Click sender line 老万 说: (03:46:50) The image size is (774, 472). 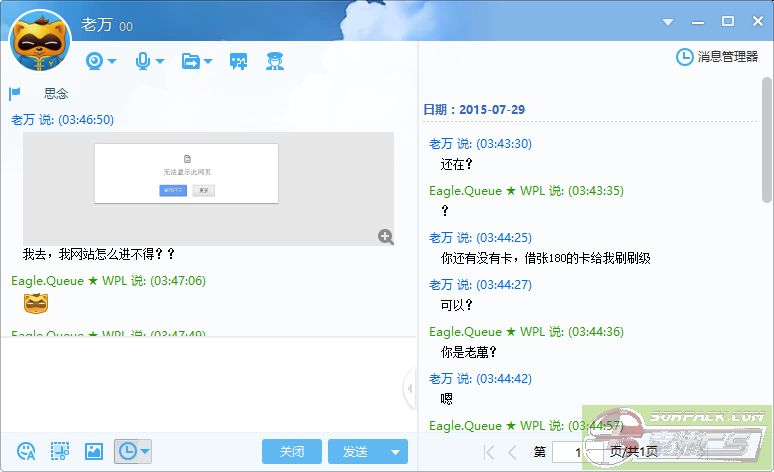[x=62, y=120]
